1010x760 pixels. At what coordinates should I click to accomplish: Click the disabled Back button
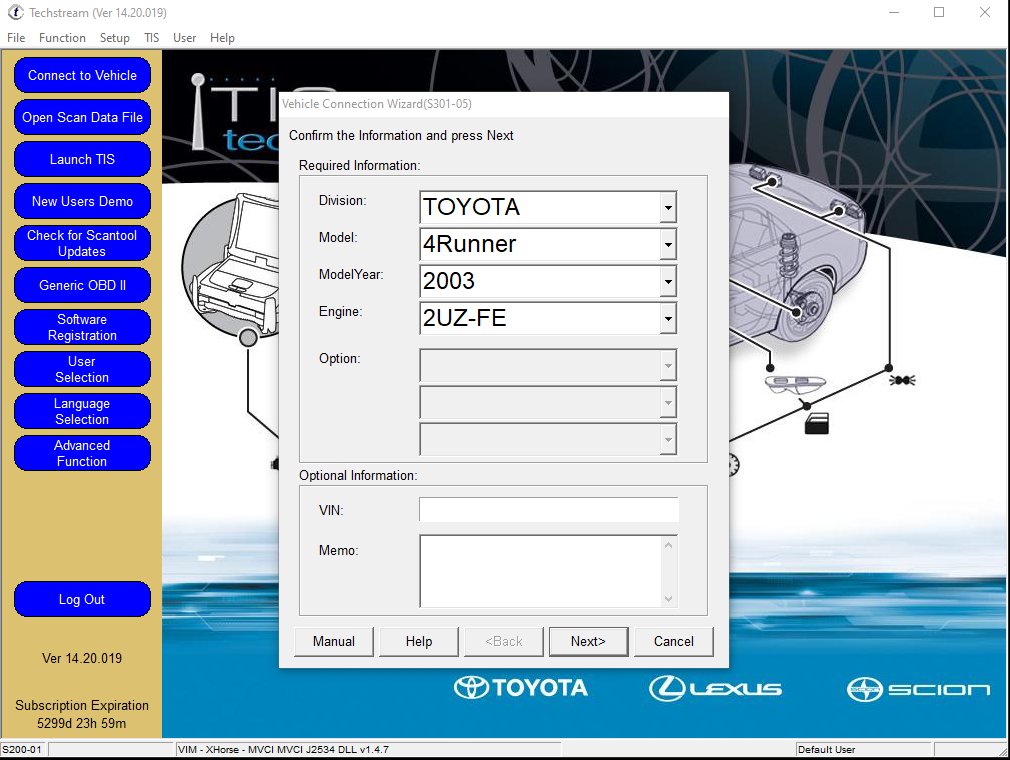point(504,641)
